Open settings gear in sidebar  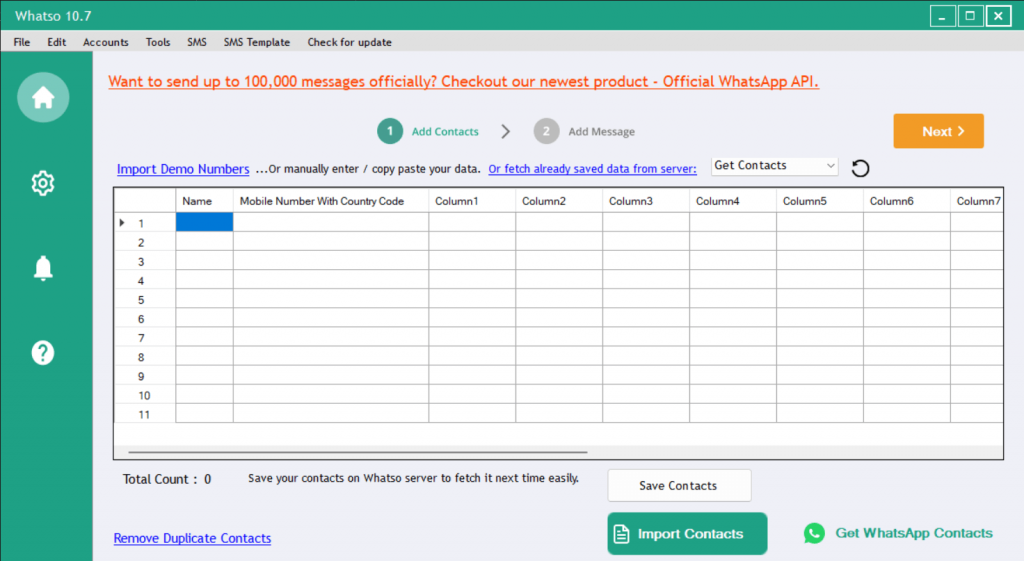[43, 183]
